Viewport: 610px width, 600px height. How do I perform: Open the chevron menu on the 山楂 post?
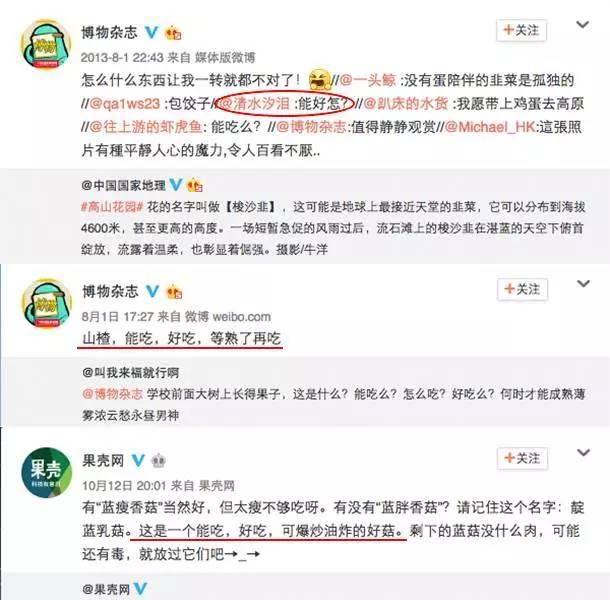coord(583,284)
